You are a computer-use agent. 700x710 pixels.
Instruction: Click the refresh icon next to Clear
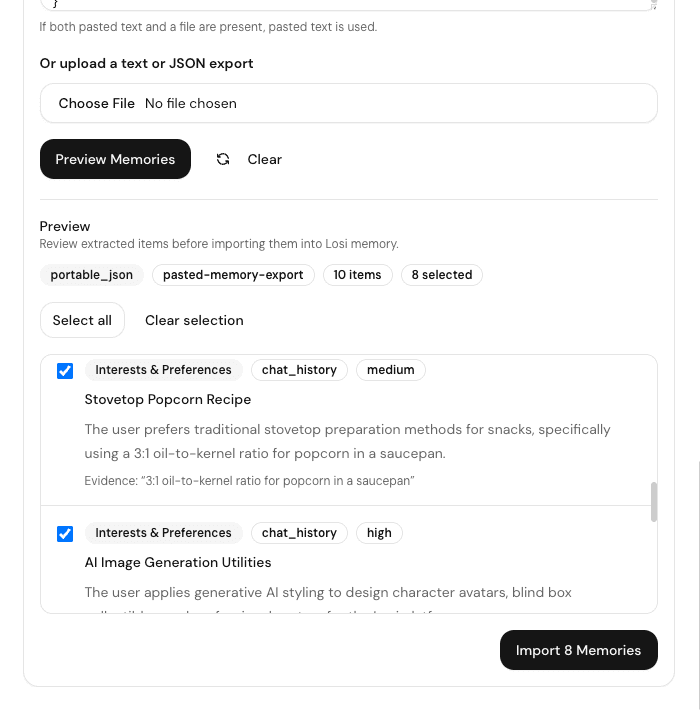pos(223,159)
